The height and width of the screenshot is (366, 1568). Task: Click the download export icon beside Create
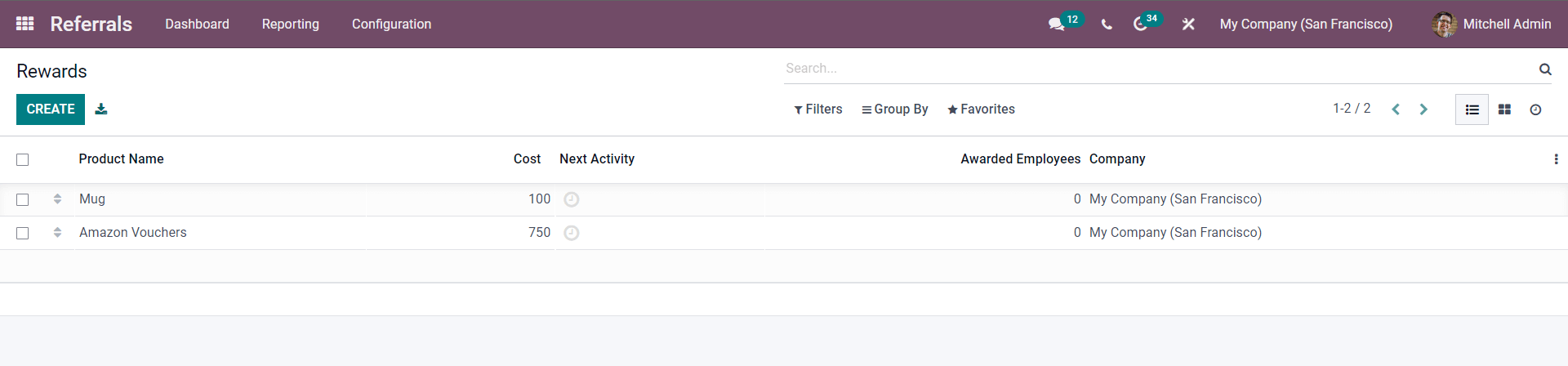tap(101, 109)
